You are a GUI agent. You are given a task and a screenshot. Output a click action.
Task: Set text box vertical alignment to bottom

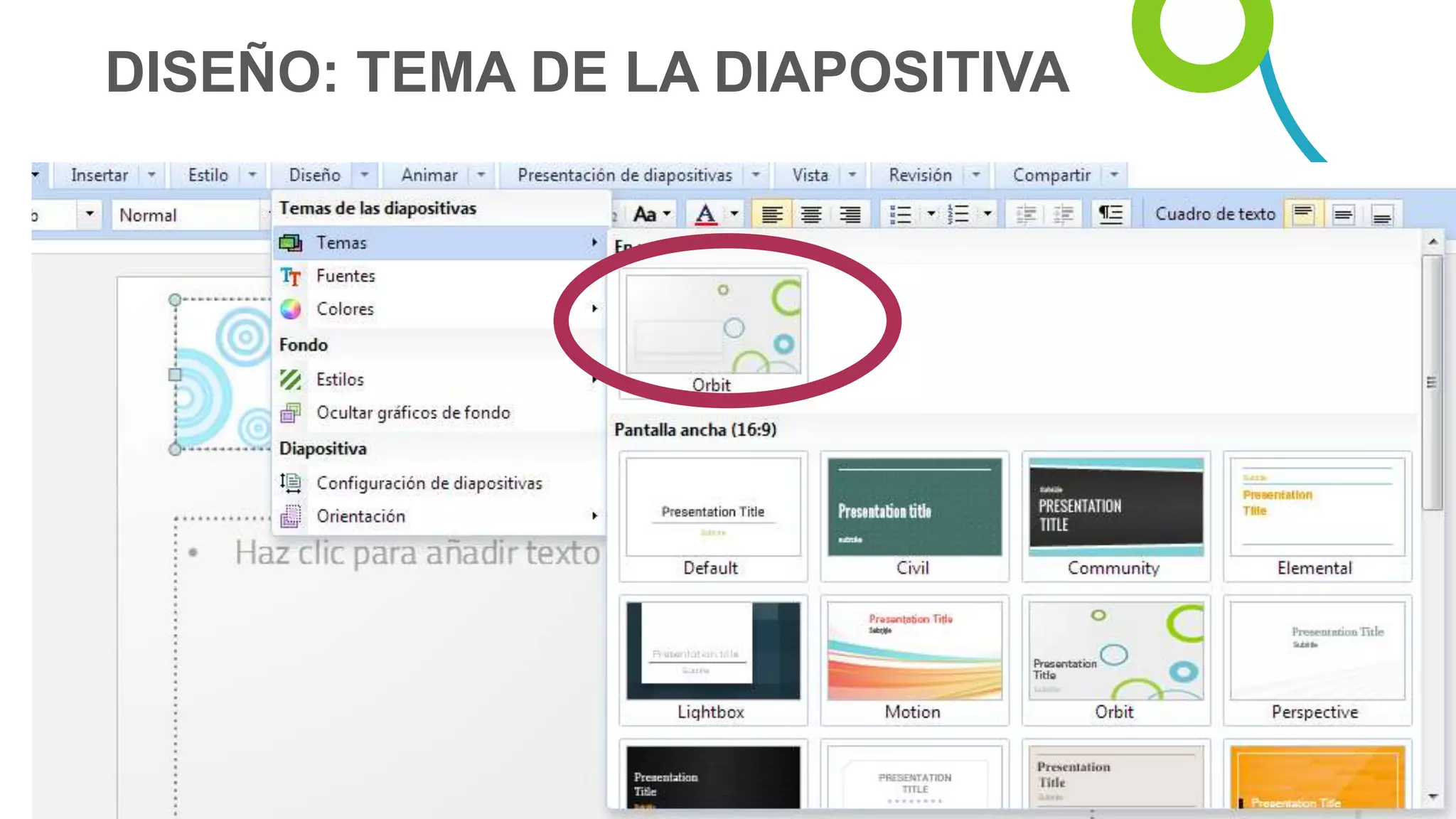click(x=1381, y=214)
